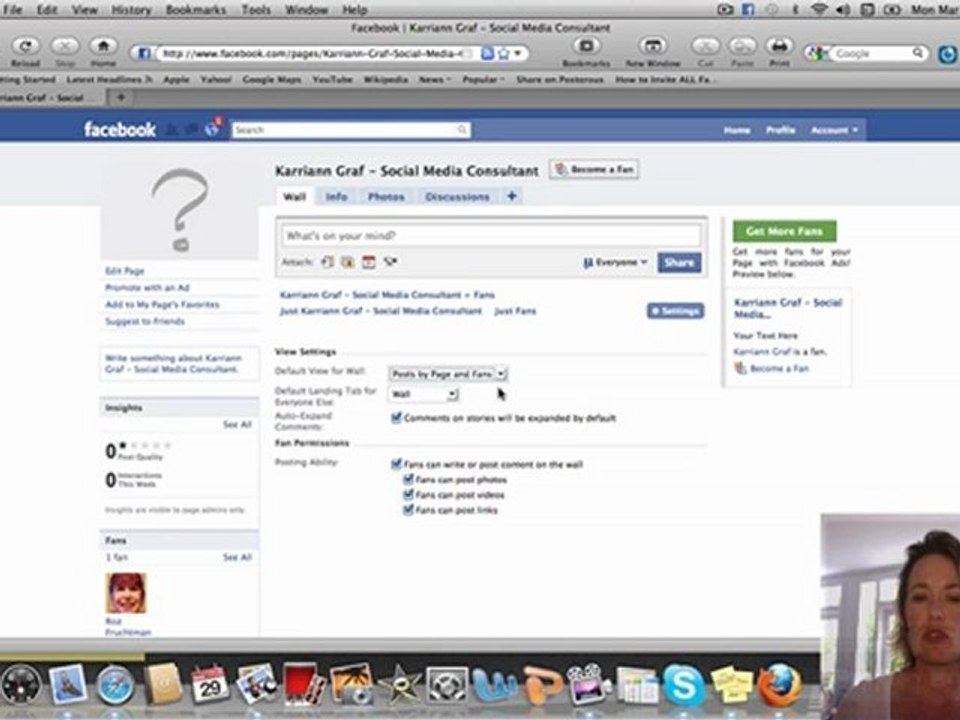Open iCal calendar in the dock
The width and height of the screenshot is (960, 720).
pyautogui.click(x=209, y=684)
